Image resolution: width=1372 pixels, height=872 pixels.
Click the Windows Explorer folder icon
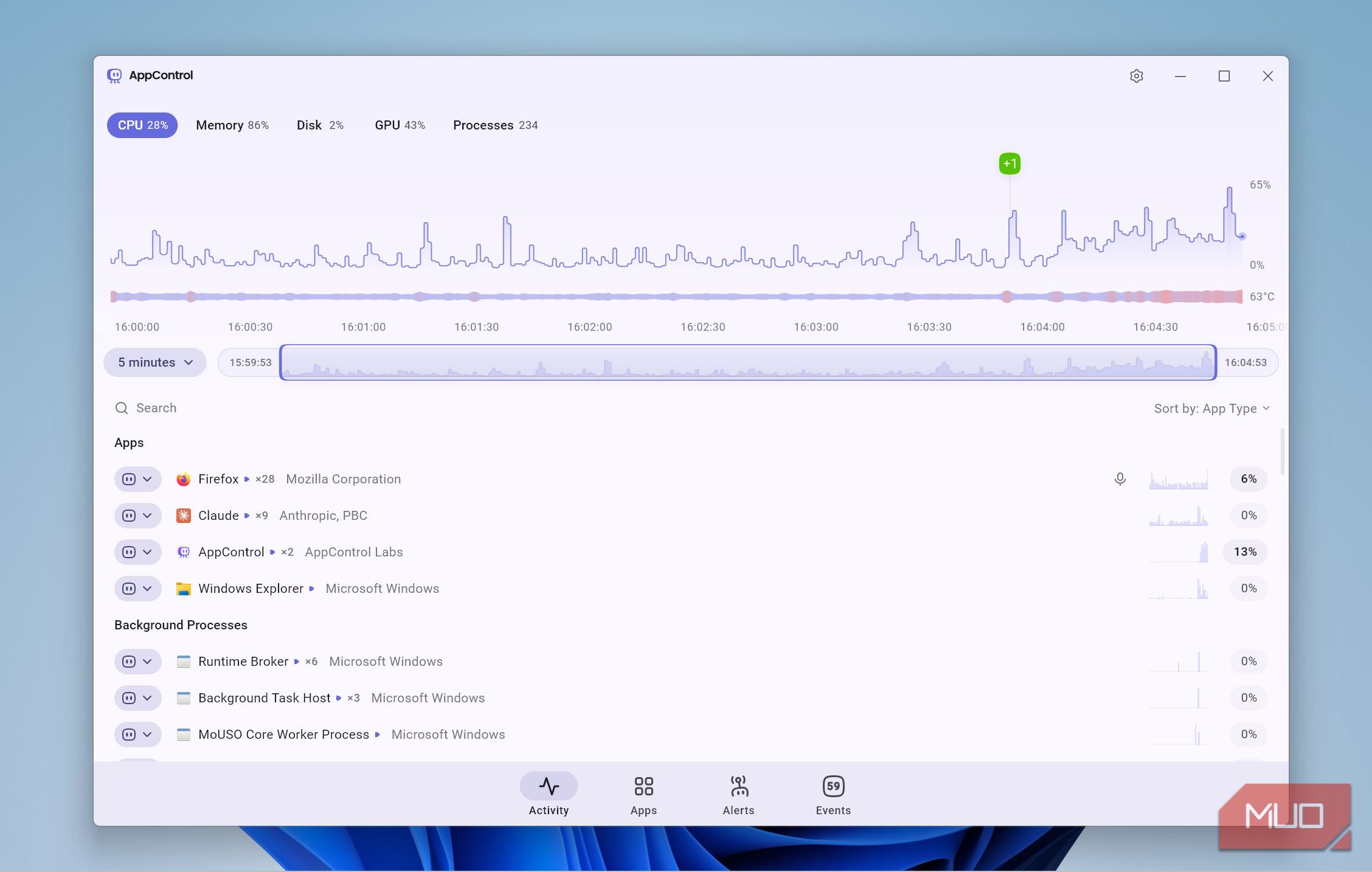pos(183,589)
